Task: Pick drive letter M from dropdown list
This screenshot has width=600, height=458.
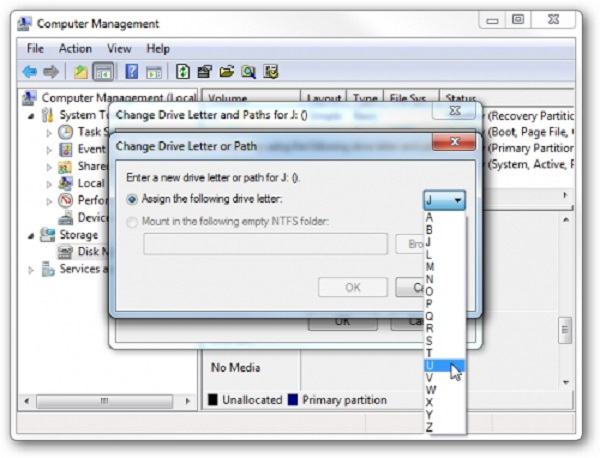Action: point(430,267)
